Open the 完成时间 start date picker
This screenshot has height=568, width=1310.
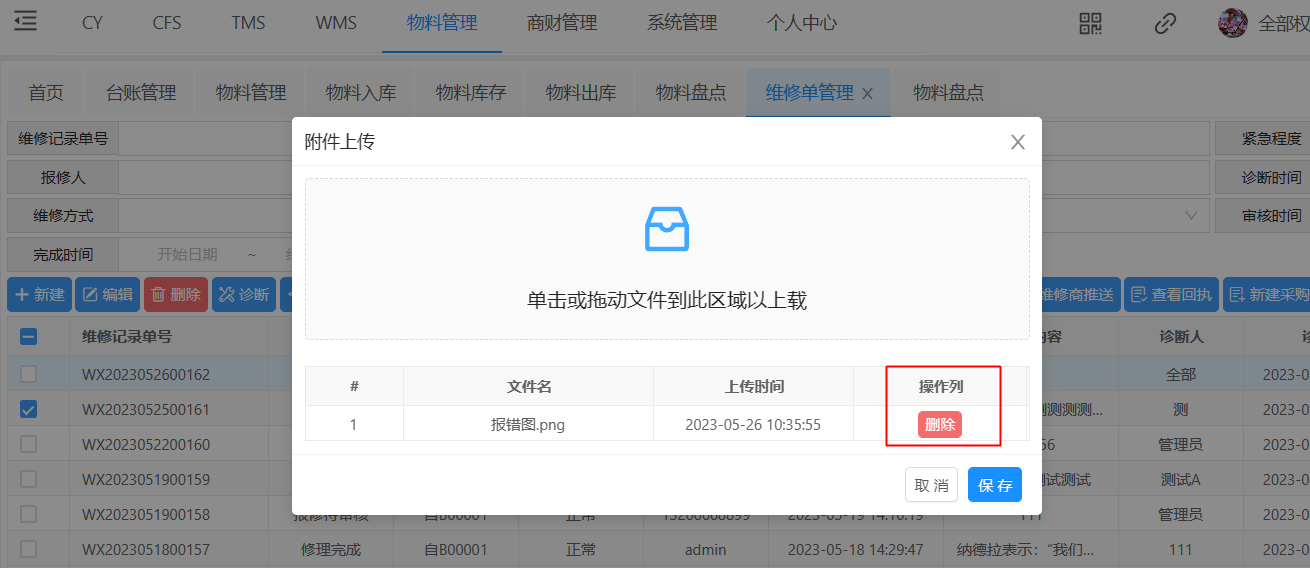(187, 254)
